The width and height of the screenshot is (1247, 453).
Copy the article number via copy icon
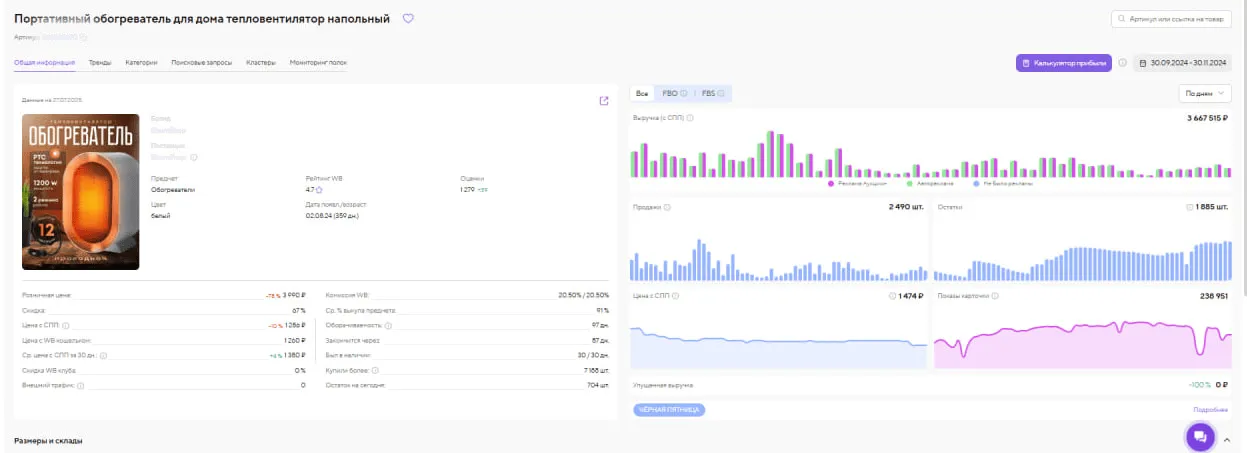tap(84, 37)
